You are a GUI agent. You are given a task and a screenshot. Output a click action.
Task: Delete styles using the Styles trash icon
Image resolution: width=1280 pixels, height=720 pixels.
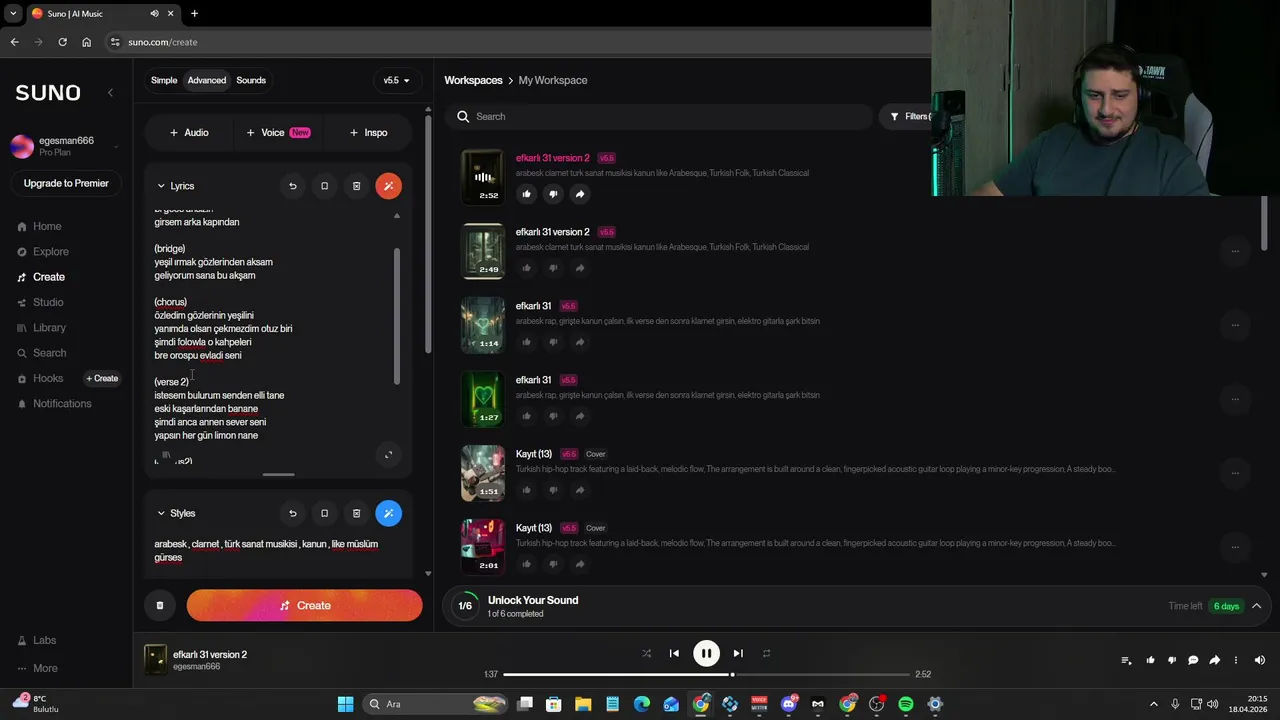coord(356,513)
